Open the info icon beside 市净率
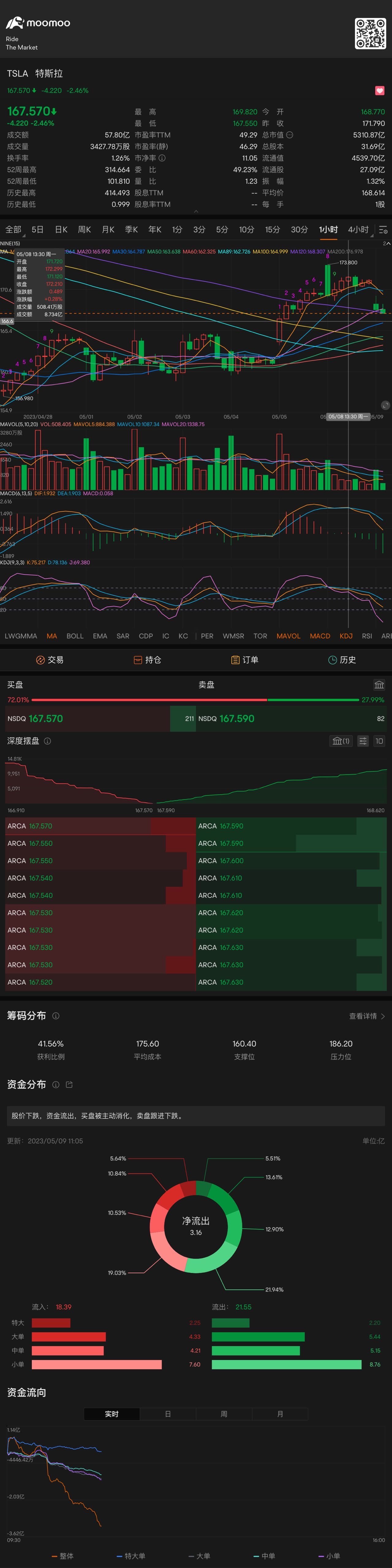This screenshot has width=392, height=1568. tap(162, 158)
